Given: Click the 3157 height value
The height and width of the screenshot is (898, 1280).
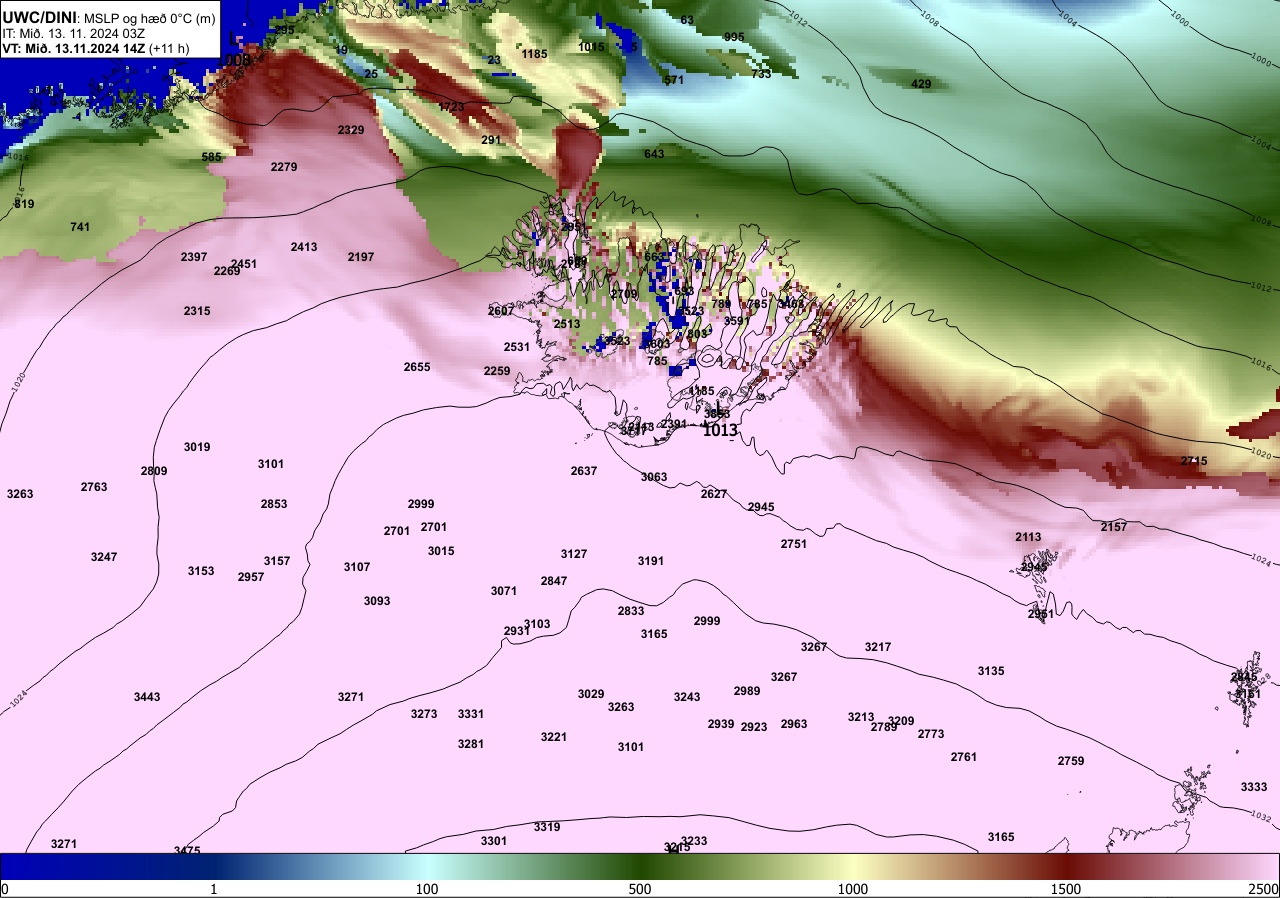Looking at the screenshot, I should point(277,561).
